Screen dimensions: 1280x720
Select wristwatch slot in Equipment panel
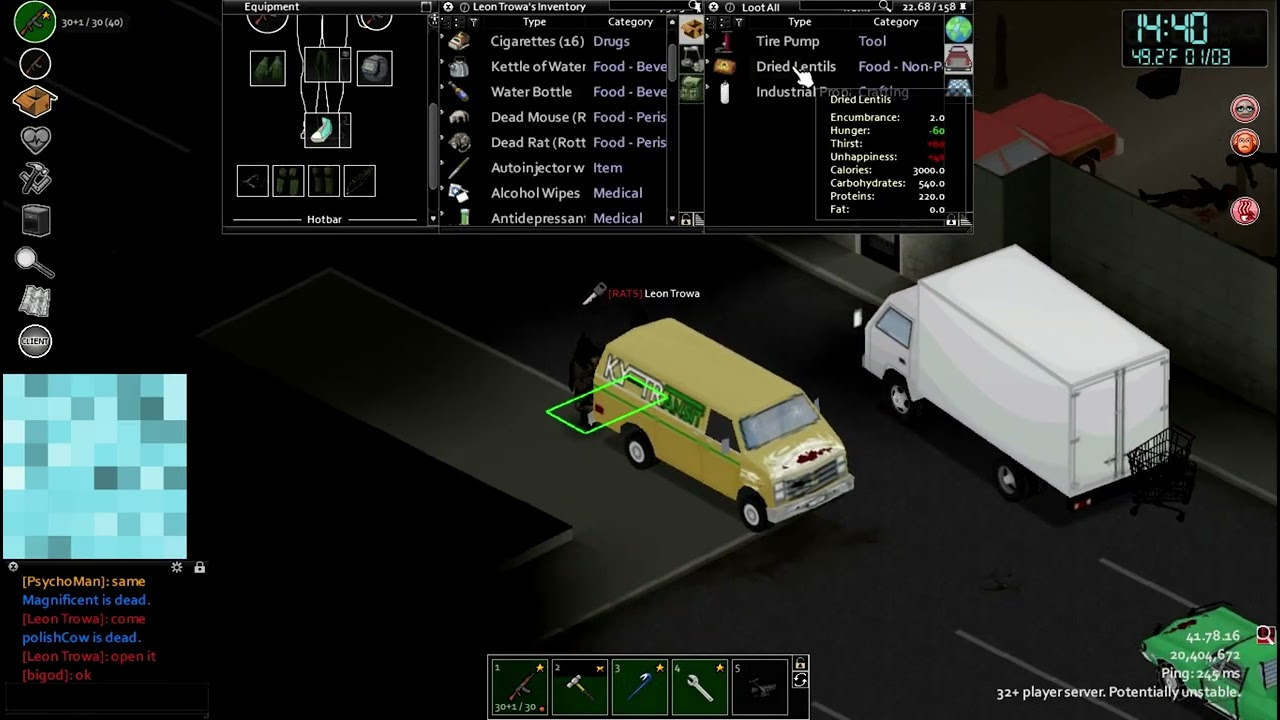[x=374, y=68]
